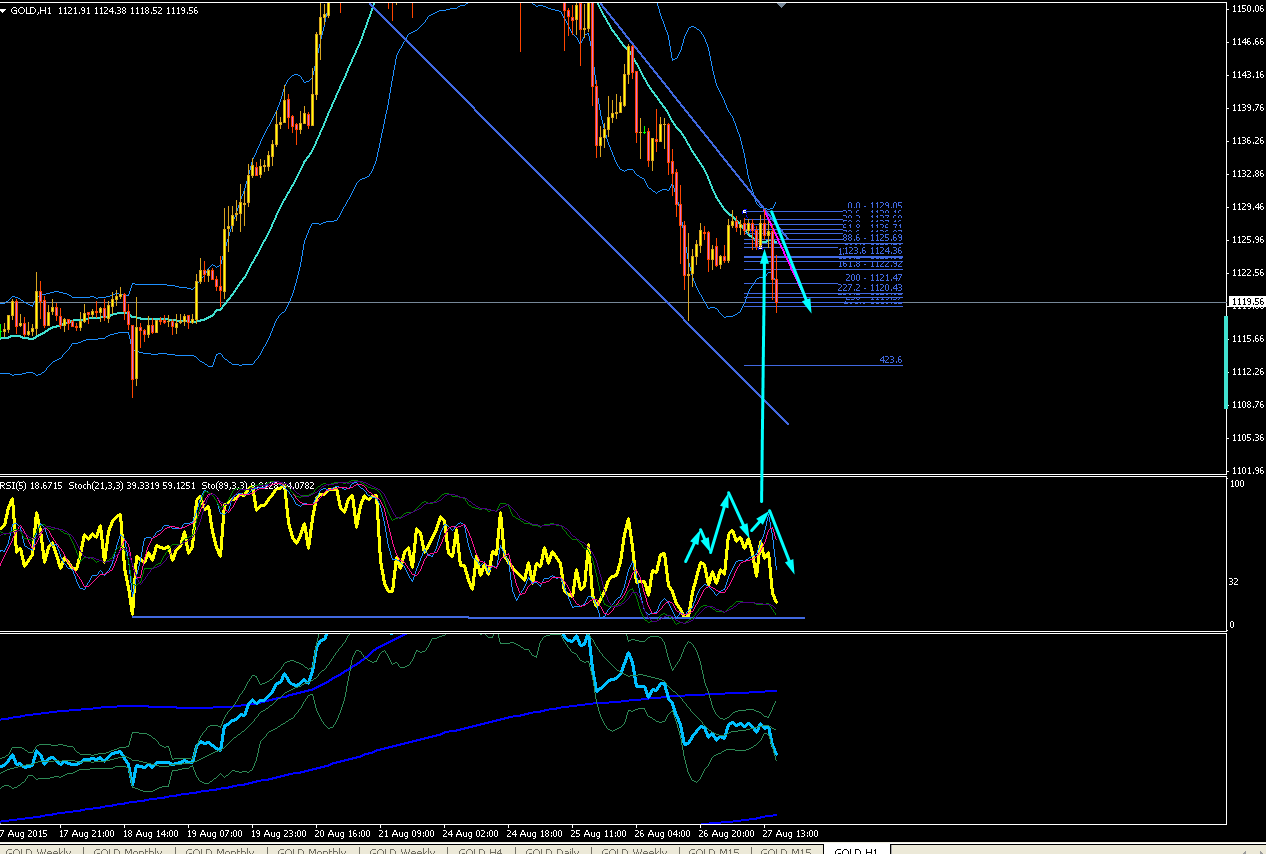Click the Fibonacci 123.6 1124.36 level label
1266x854 pixels.
870,251
